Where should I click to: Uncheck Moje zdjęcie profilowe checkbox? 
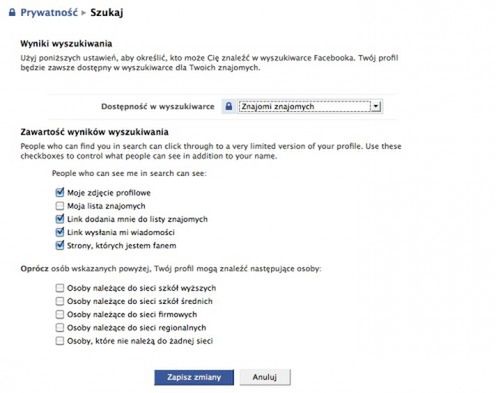(60, 192)
